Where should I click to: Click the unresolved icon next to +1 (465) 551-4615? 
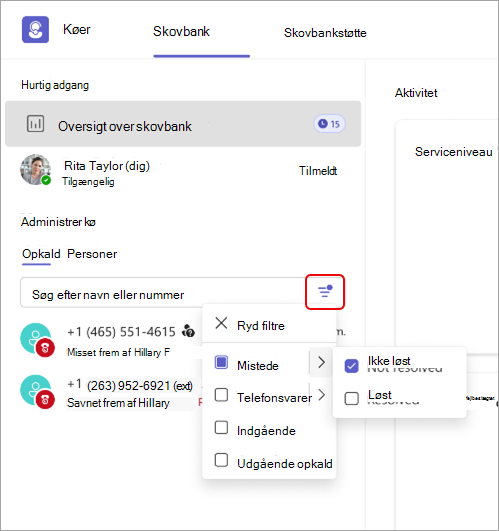click(x=189, y=331)
